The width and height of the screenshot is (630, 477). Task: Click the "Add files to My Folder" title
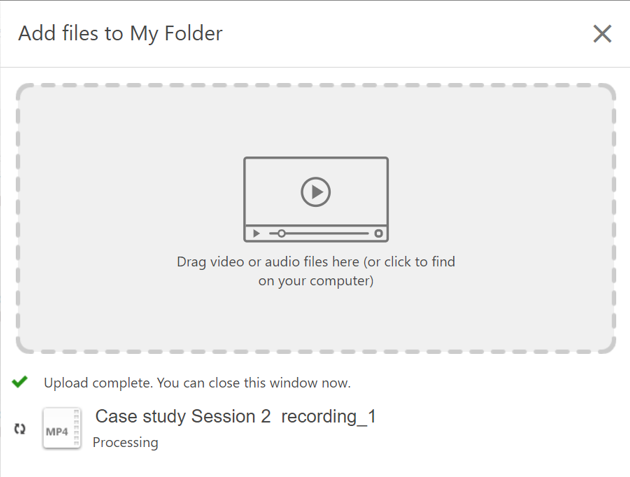coord(120,33)
